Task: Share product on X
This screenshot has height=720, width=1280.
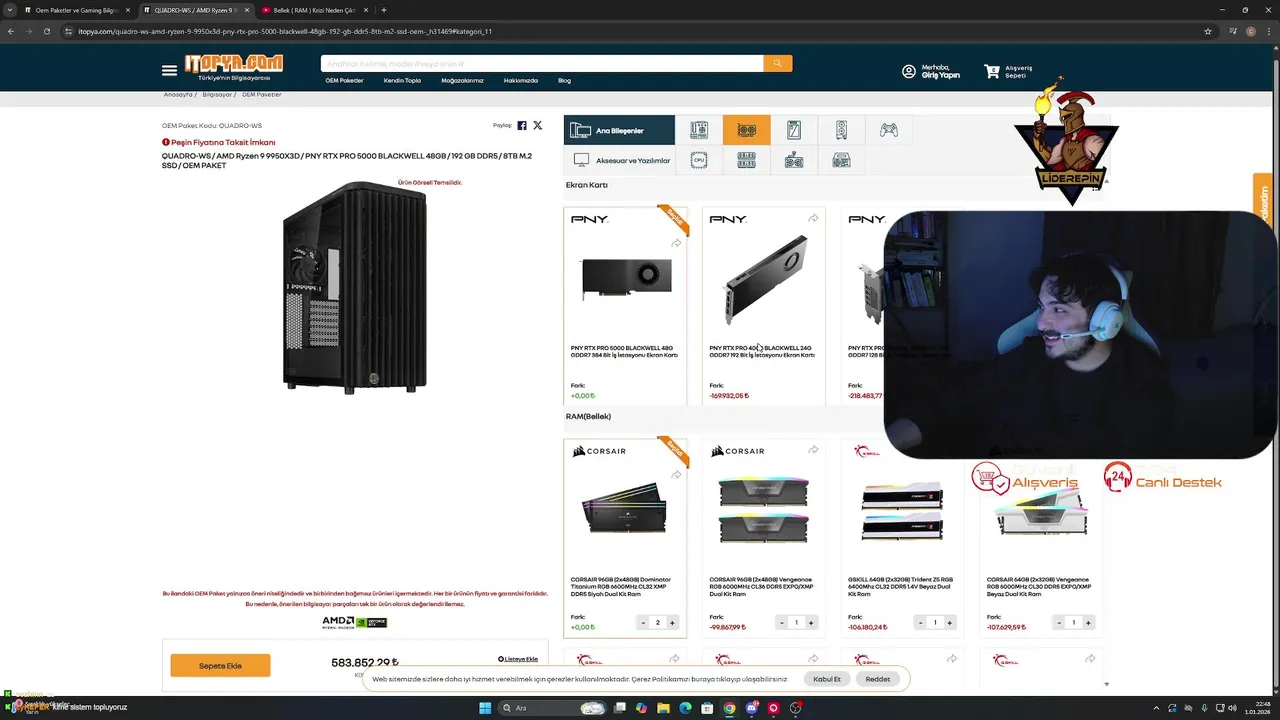Action: tap(538, 126)
